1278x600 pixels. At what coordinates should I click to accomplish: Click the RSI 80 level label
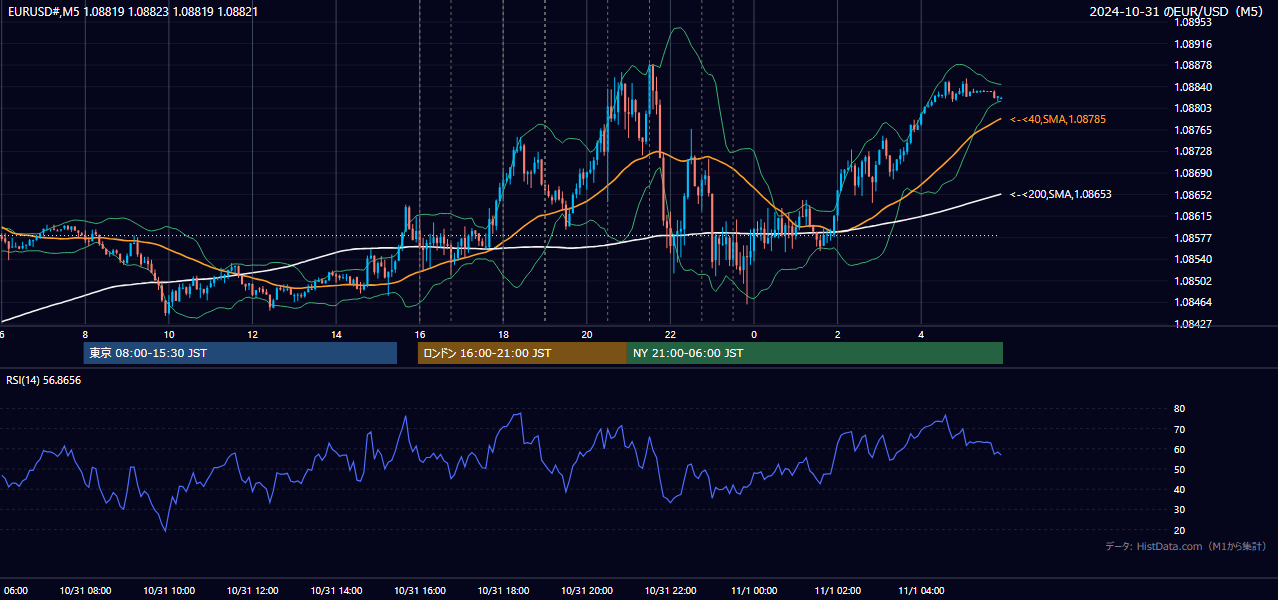click(x=1179, y=409)
